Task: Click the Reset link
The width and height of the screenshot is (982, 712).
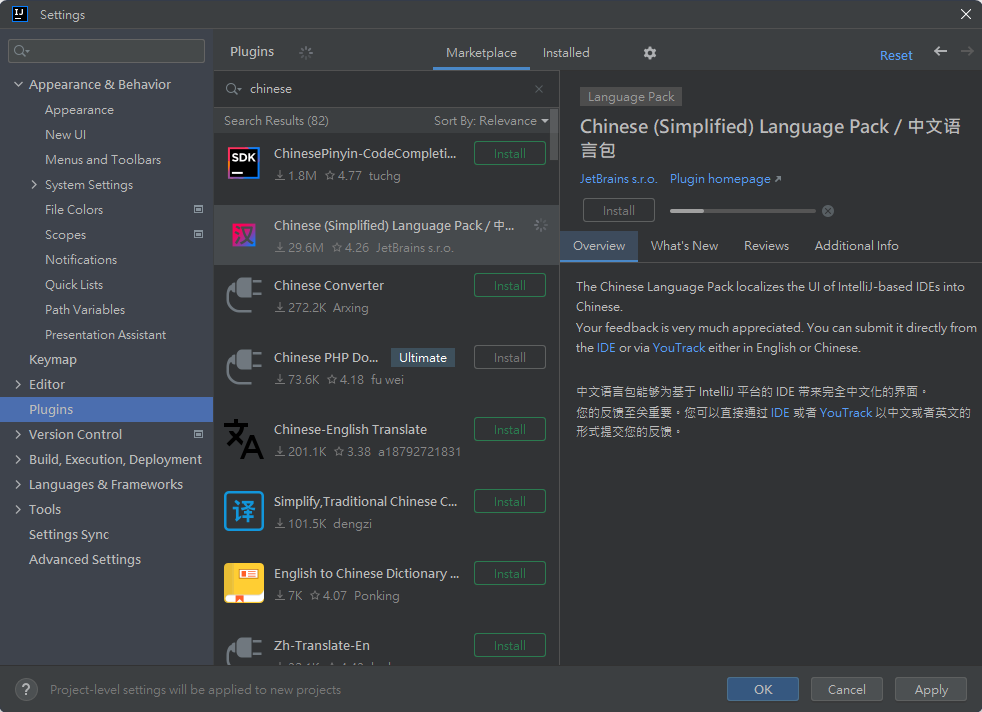Action: [896, 55]
